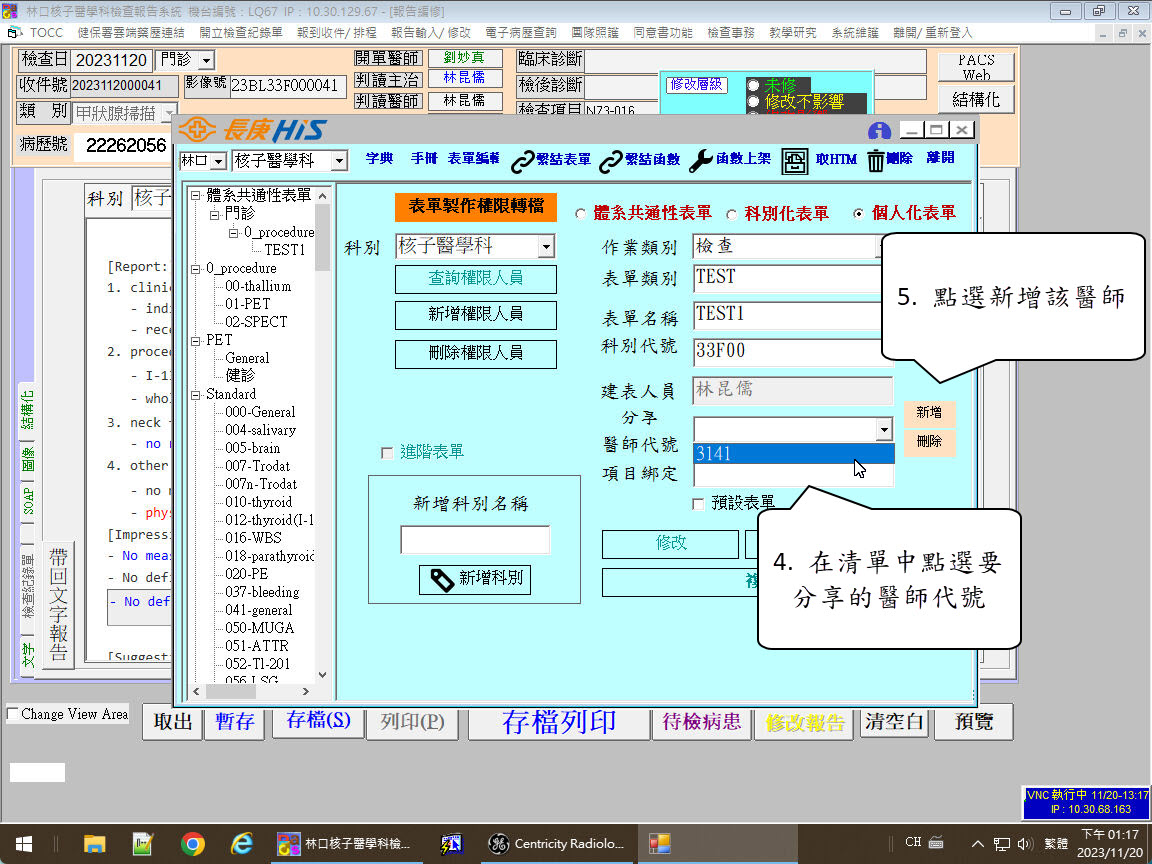Screen dimensions: 1152x864
Task: Open the 科別 核子醫學科 dropdown in form
Action: pyautogui.click(x=545, y=246)
